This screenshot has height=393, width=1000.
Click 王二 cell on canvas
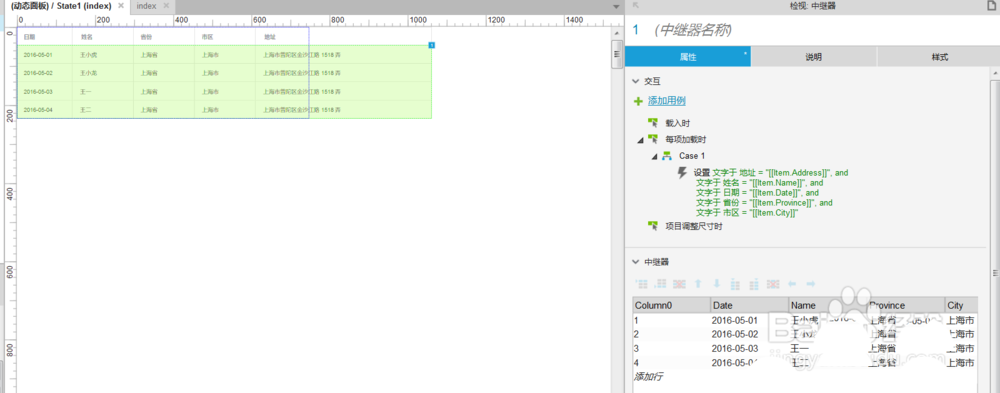pos(103,110)
